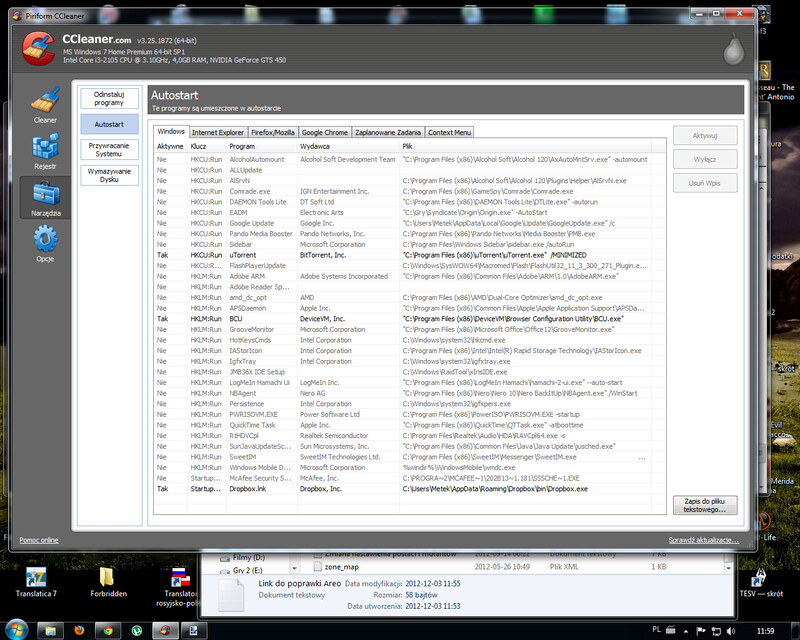Image resolution: width=800 pixels, height=640 pixels.
Task: Open the Pomoc online link
Action: pos(39,540)
